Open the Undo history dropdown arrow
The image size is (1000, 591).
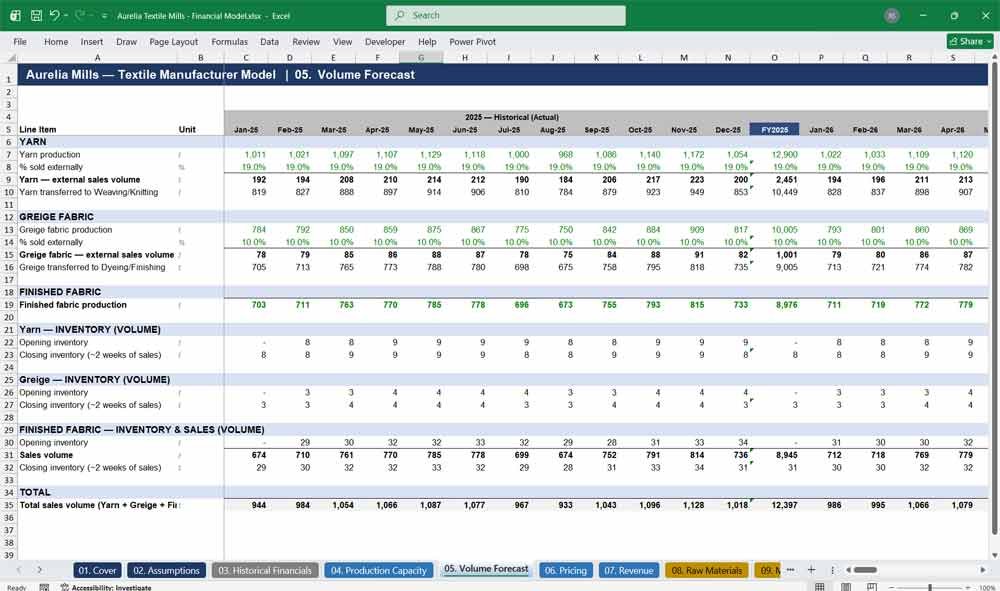[x=66, y=16]
